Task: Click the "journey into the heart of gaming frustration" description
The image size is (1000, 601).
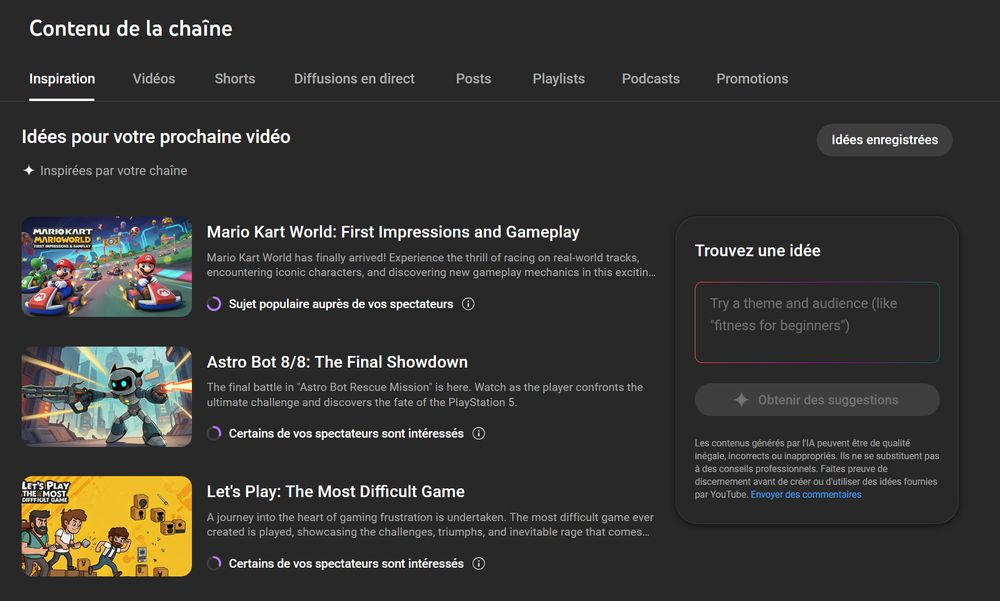Action: (x=430, y=524)
